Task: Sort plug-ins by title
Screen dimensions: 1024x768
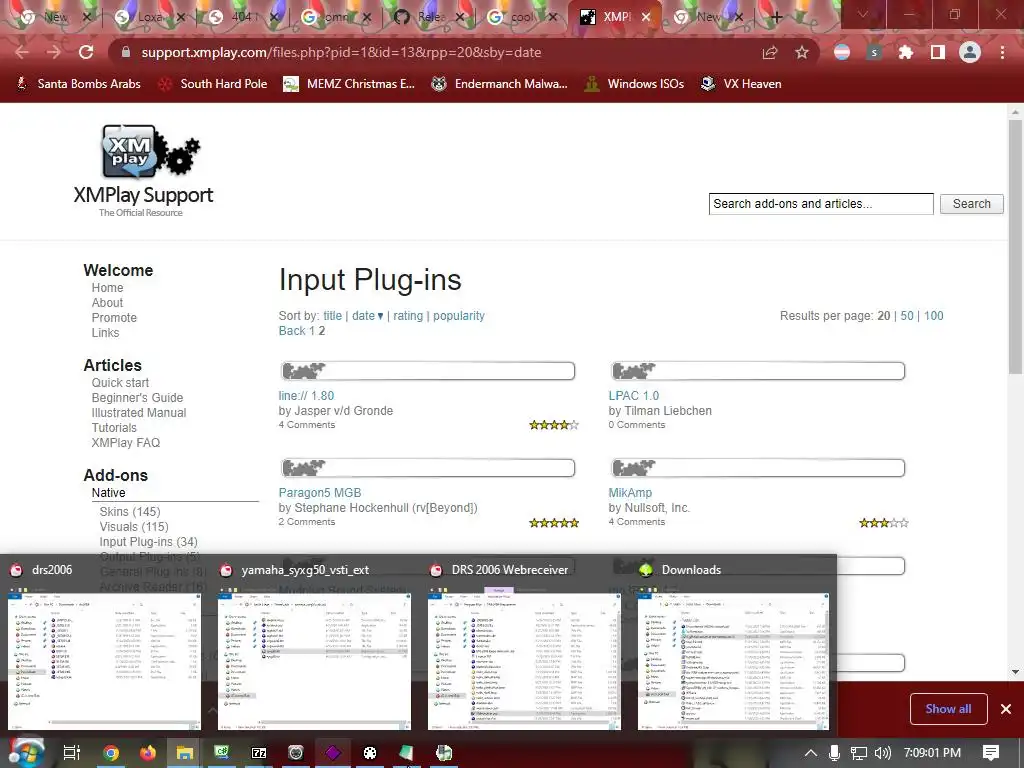Action: click(x=332, y=315)
